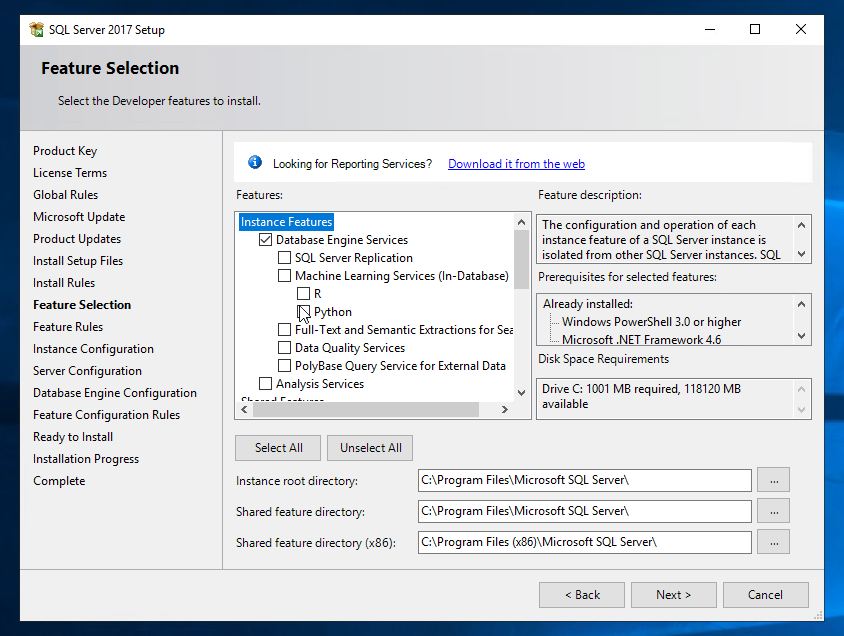Screen dimensions: 844x636
Task: Click the Select All button
Action: click(278, 448)
